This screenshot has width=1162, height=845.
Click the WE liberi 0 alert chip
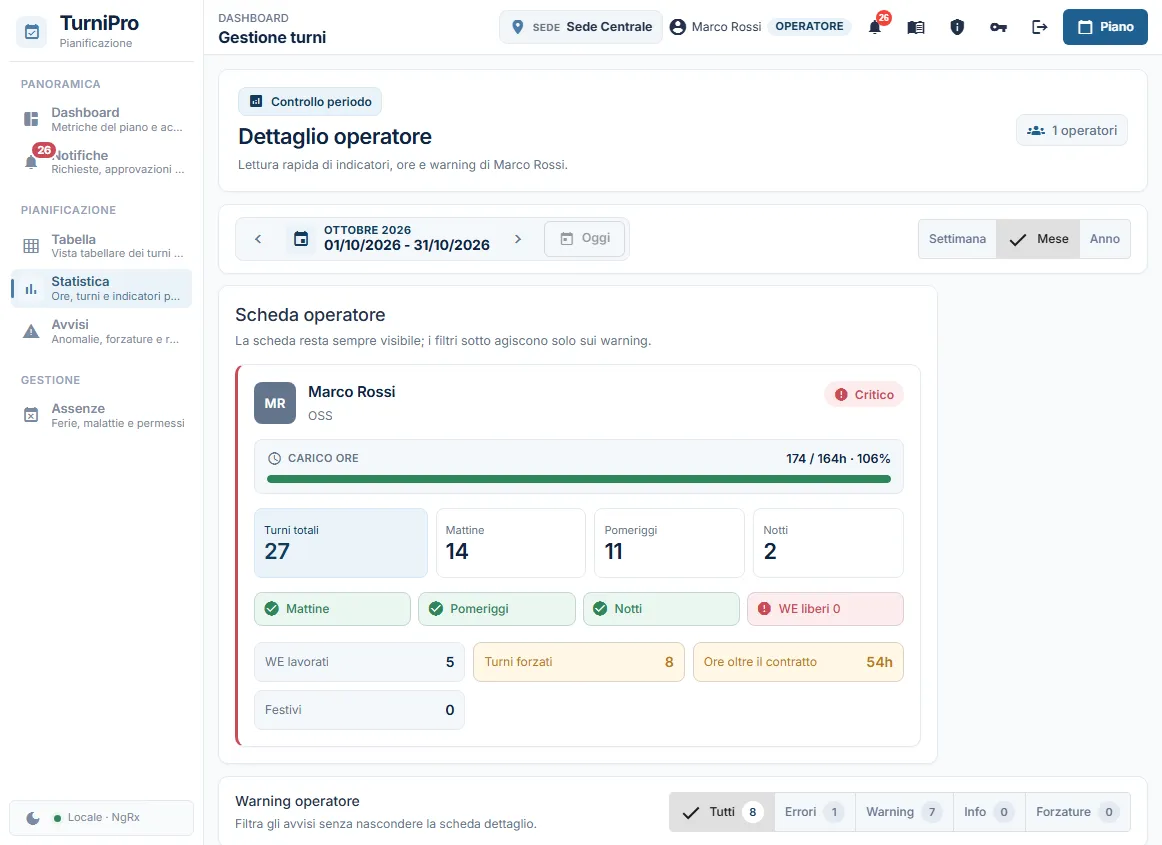(x=826, y=609)
